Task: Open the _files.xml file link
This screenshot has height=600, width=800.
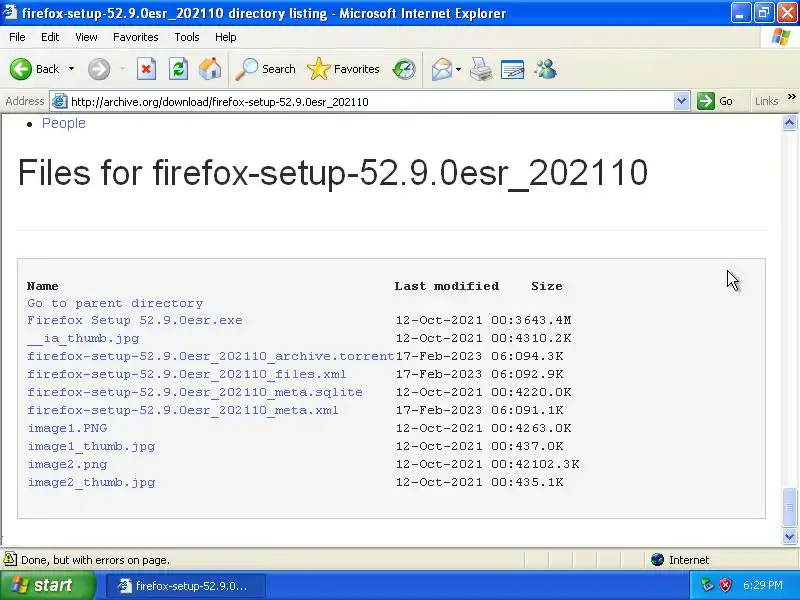Action: point(187,374)
